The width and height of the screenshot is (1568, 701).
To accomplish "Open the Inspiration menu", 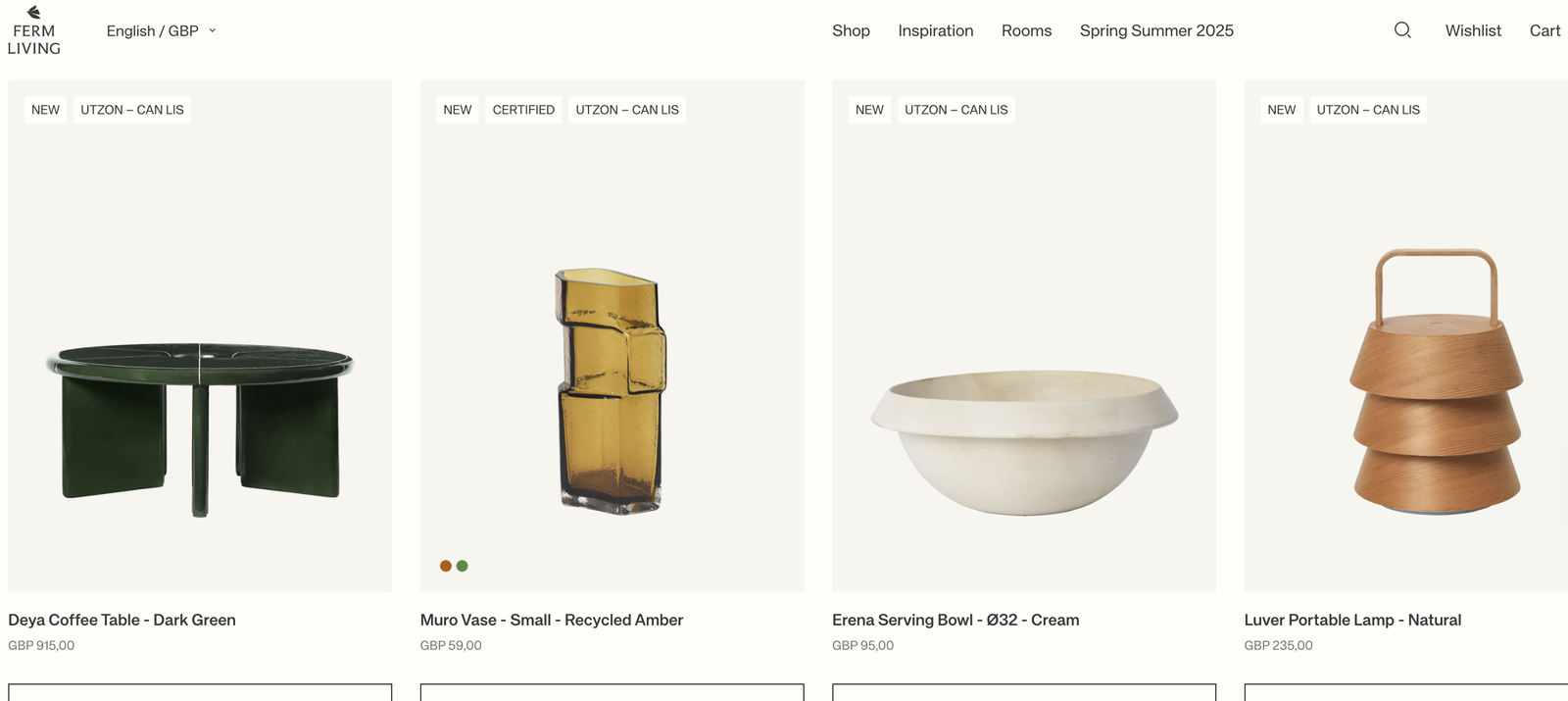I will pyautogui.click(x=935, y=31).
